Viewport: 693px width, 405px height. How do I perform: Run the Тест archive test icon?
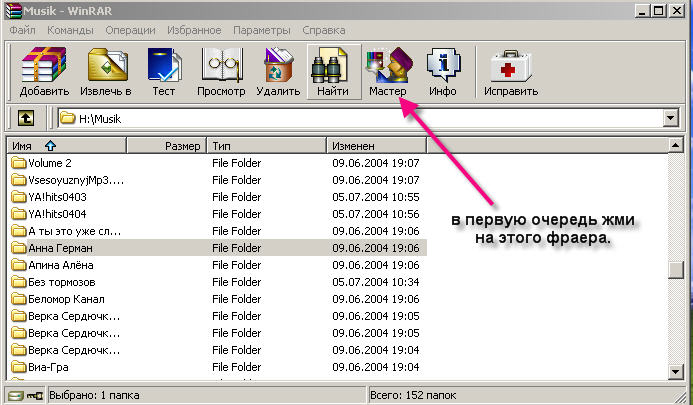coord(164,65)
